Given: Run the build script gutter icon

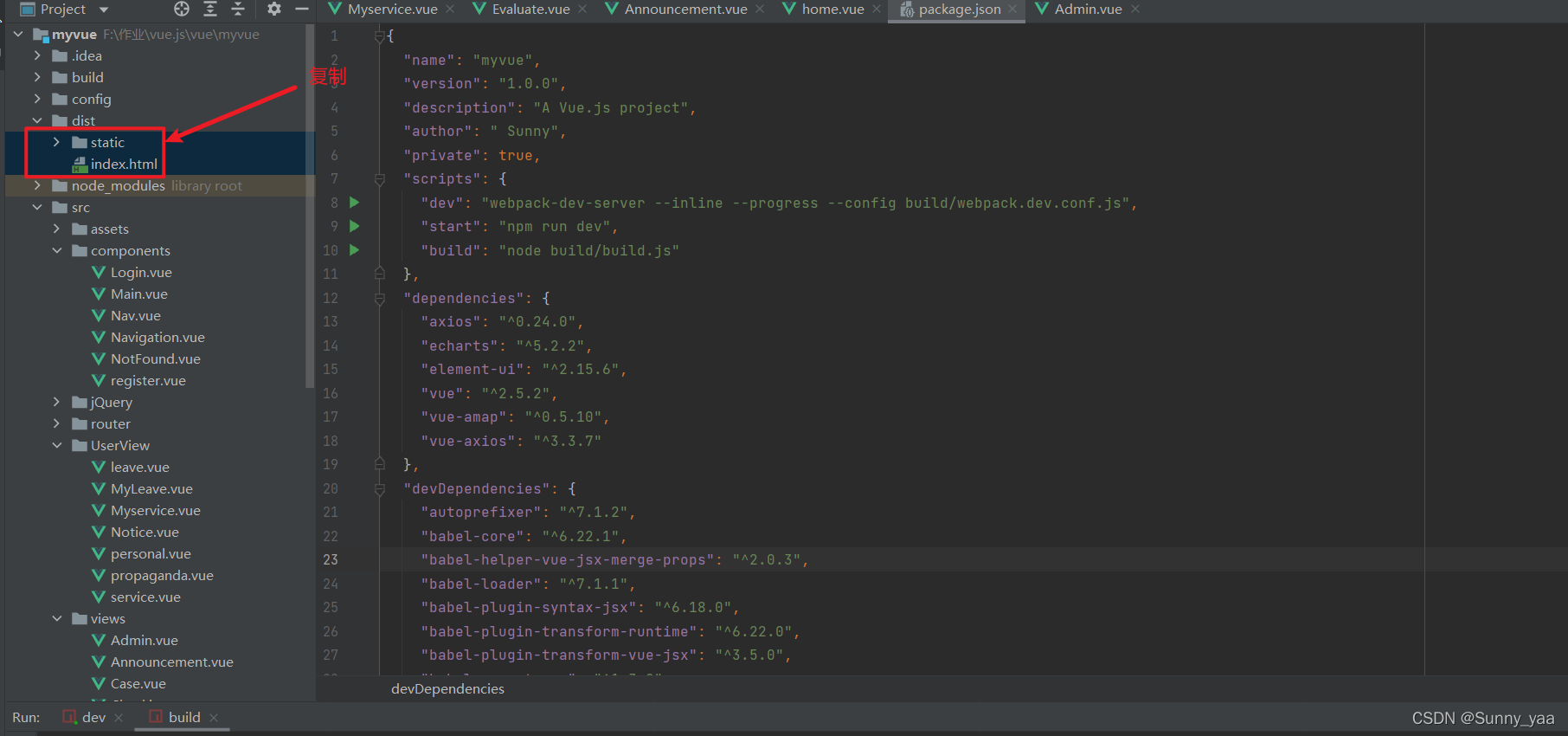Looking at the screenshot, I should click(354, 250).
